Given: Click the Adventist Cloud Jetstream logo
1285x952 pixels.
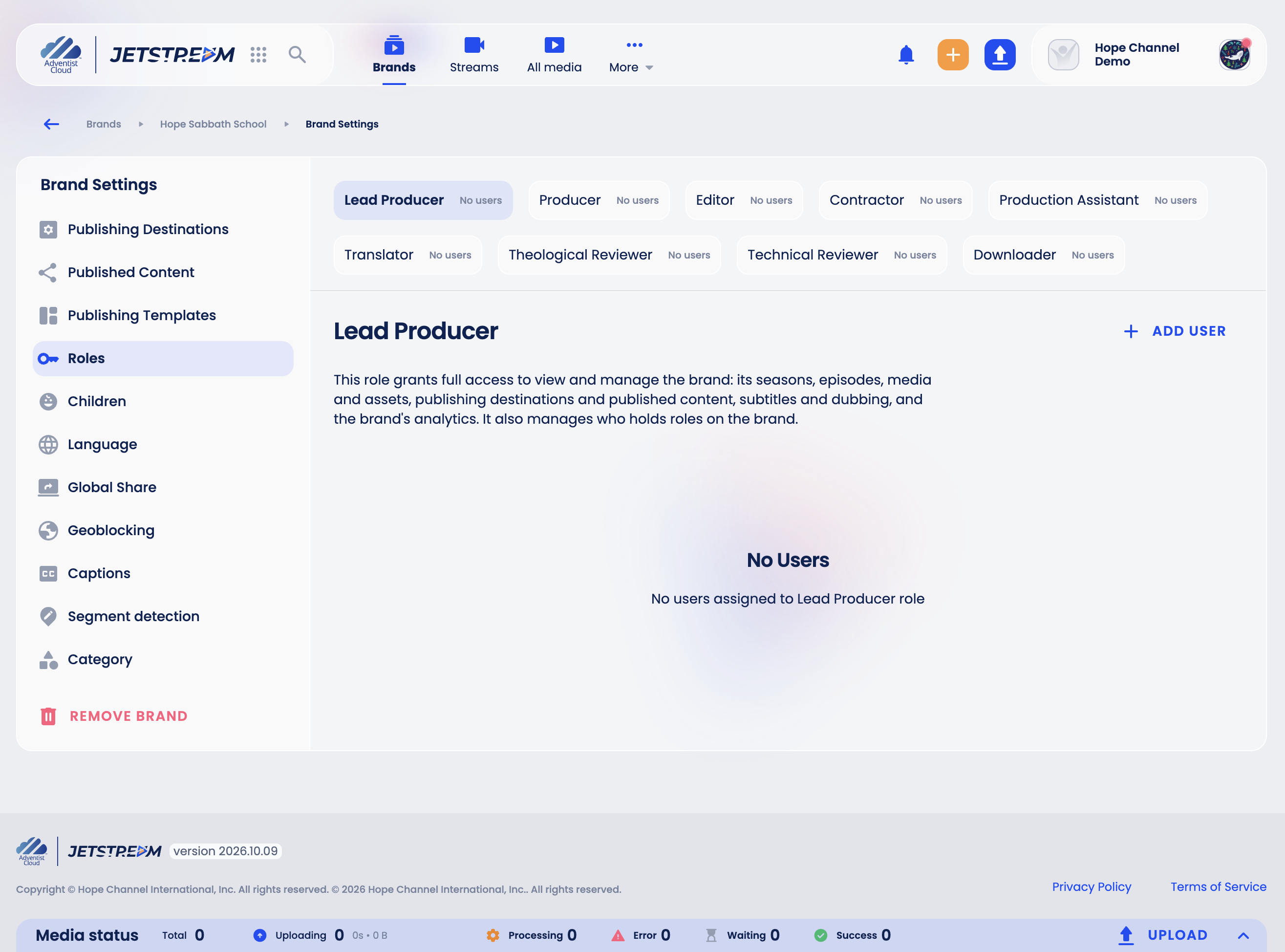Looking at the screenshot, I should click(137, 55).
